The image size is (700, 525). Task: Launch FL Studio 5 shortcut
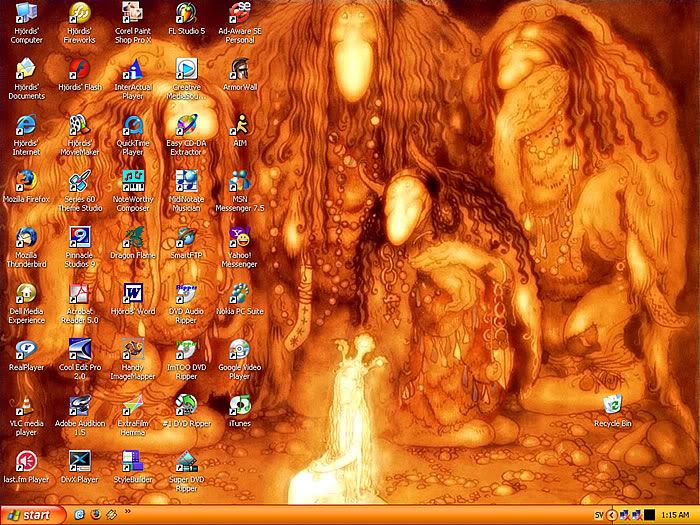[x=186, y=13]
